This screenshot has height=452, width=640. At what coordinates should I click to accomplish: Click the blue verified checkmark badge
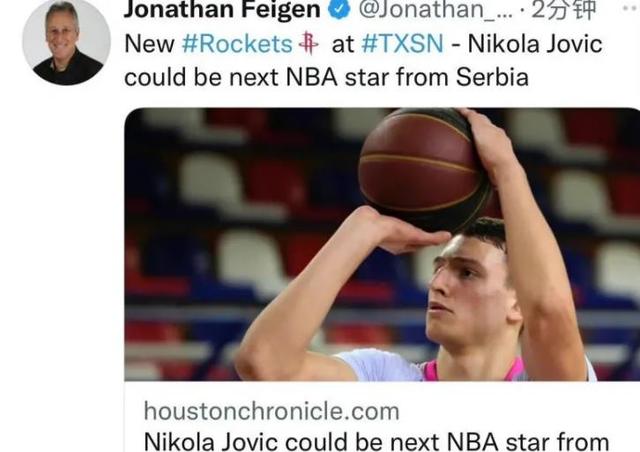tap(339, 8)
